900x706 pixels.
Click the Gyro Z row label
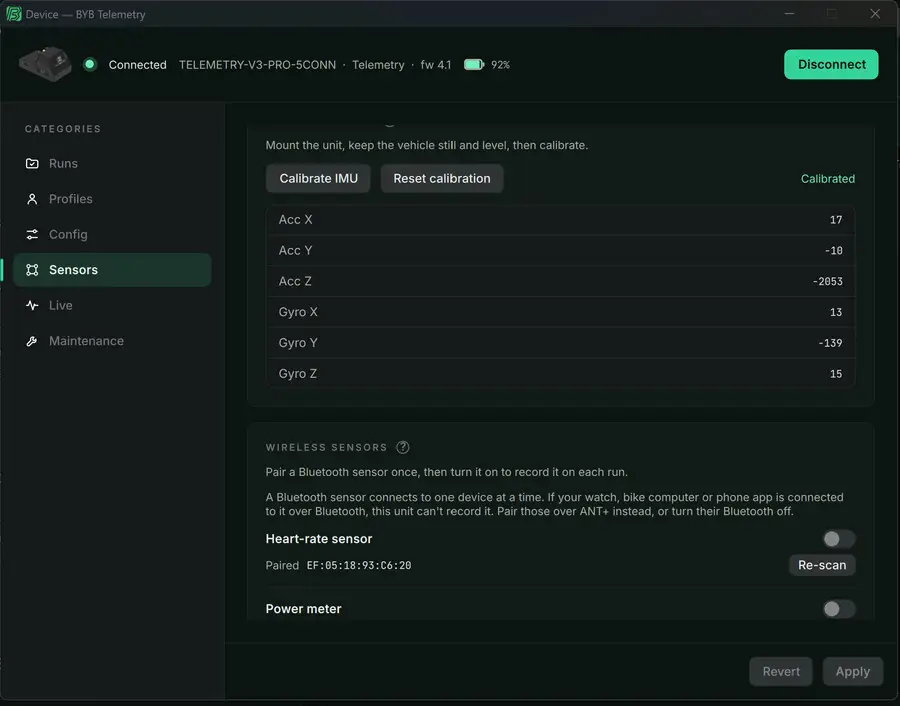point(297,374)
